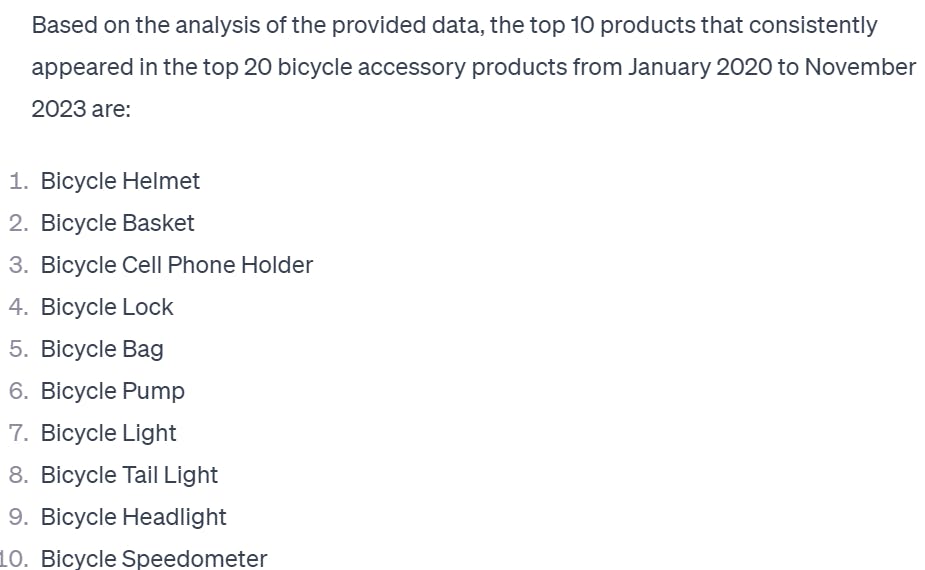The image size is (925, 570).
Task: Click "2023 are:" at paragraph end
Action: coord(81,109)
